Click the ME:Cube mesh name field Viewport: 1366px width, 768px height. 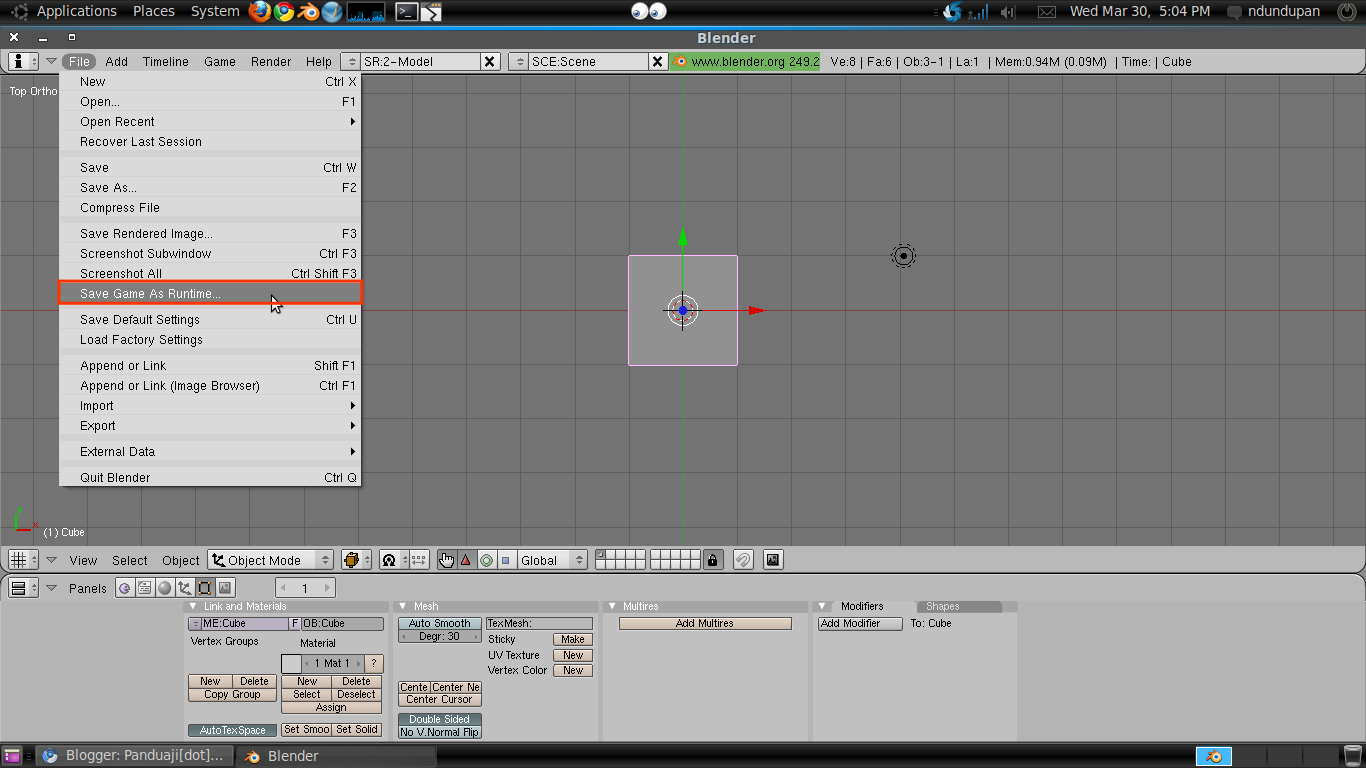coord(245,623)
